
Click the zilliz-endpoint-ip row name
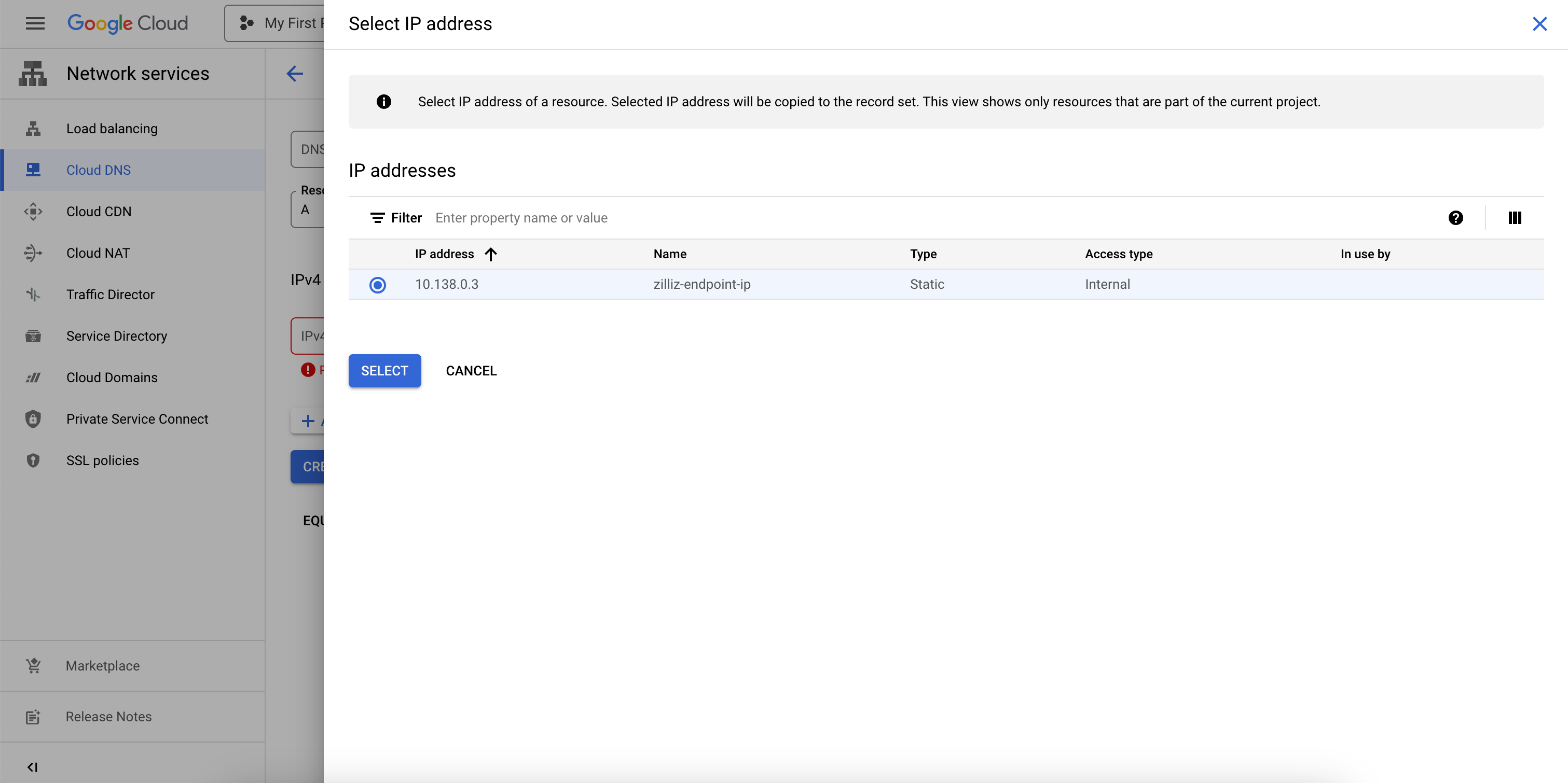click(x=702, y=284)
